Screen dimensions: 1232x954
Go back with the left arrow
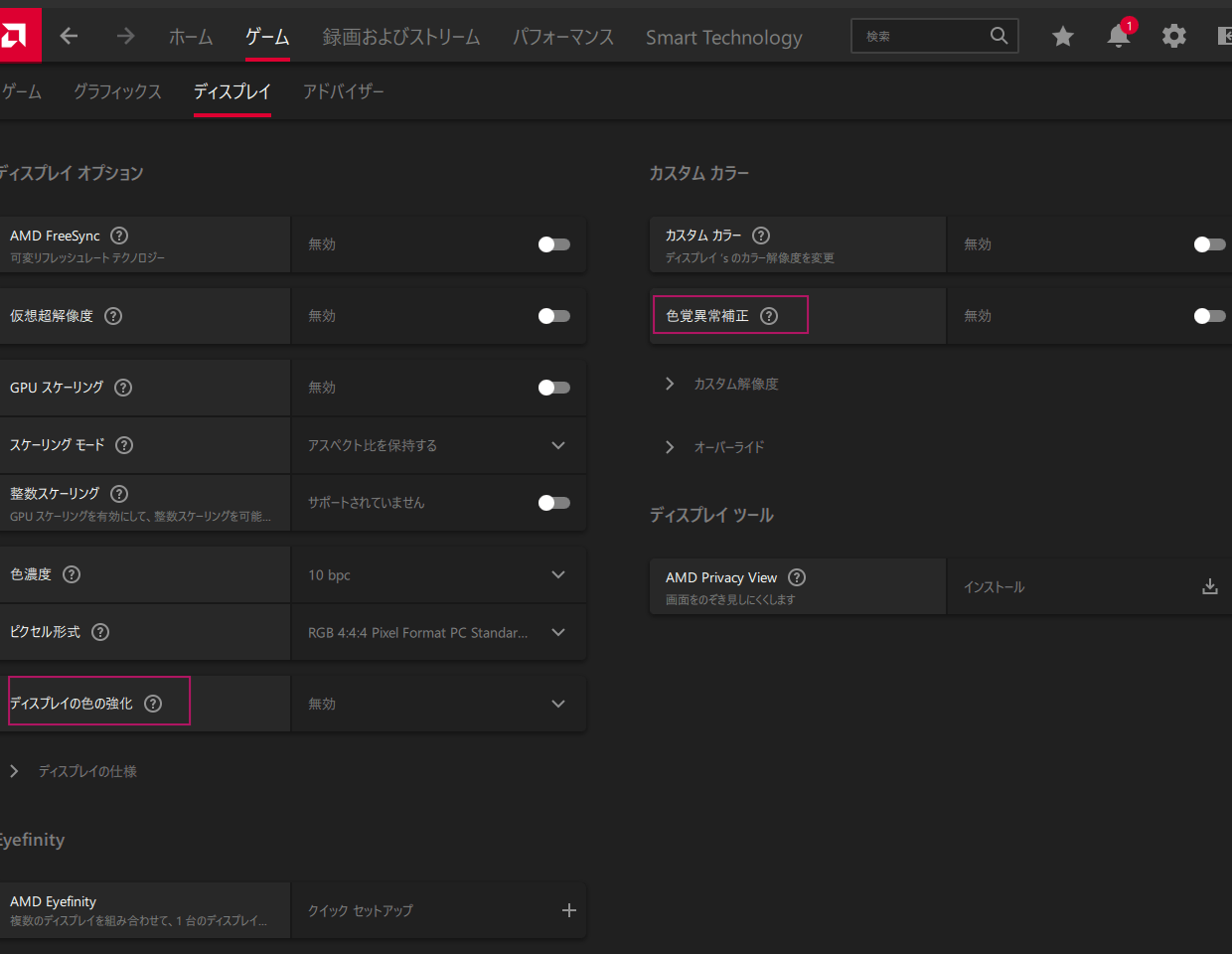click(69, 37)
